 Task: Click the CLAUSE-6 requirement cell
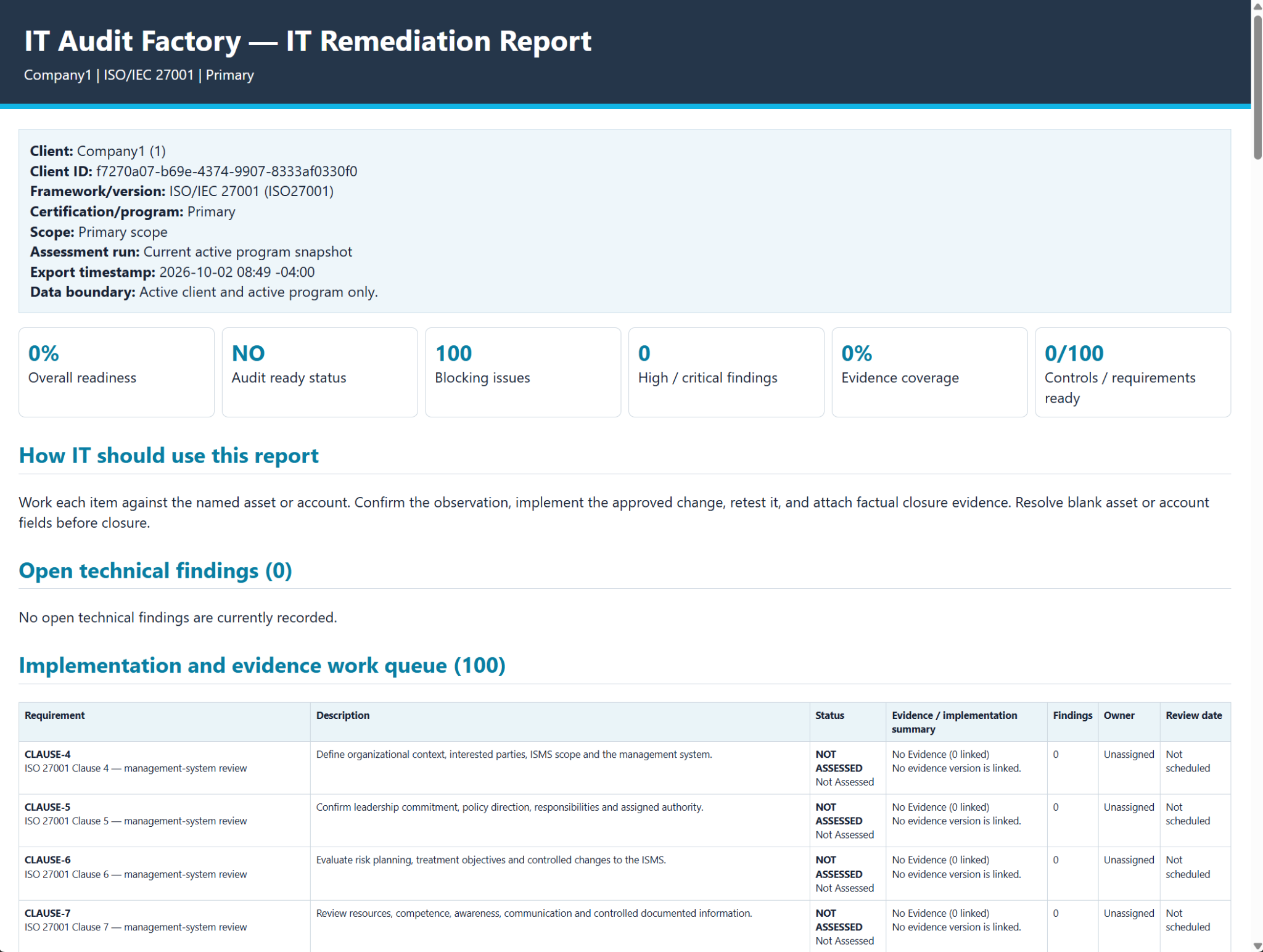pos(165,874)
